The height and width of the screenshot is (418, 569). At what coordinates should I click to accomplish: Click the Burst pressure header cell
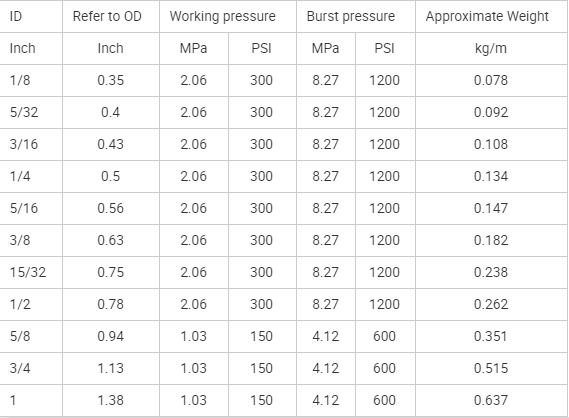(356, 16)
